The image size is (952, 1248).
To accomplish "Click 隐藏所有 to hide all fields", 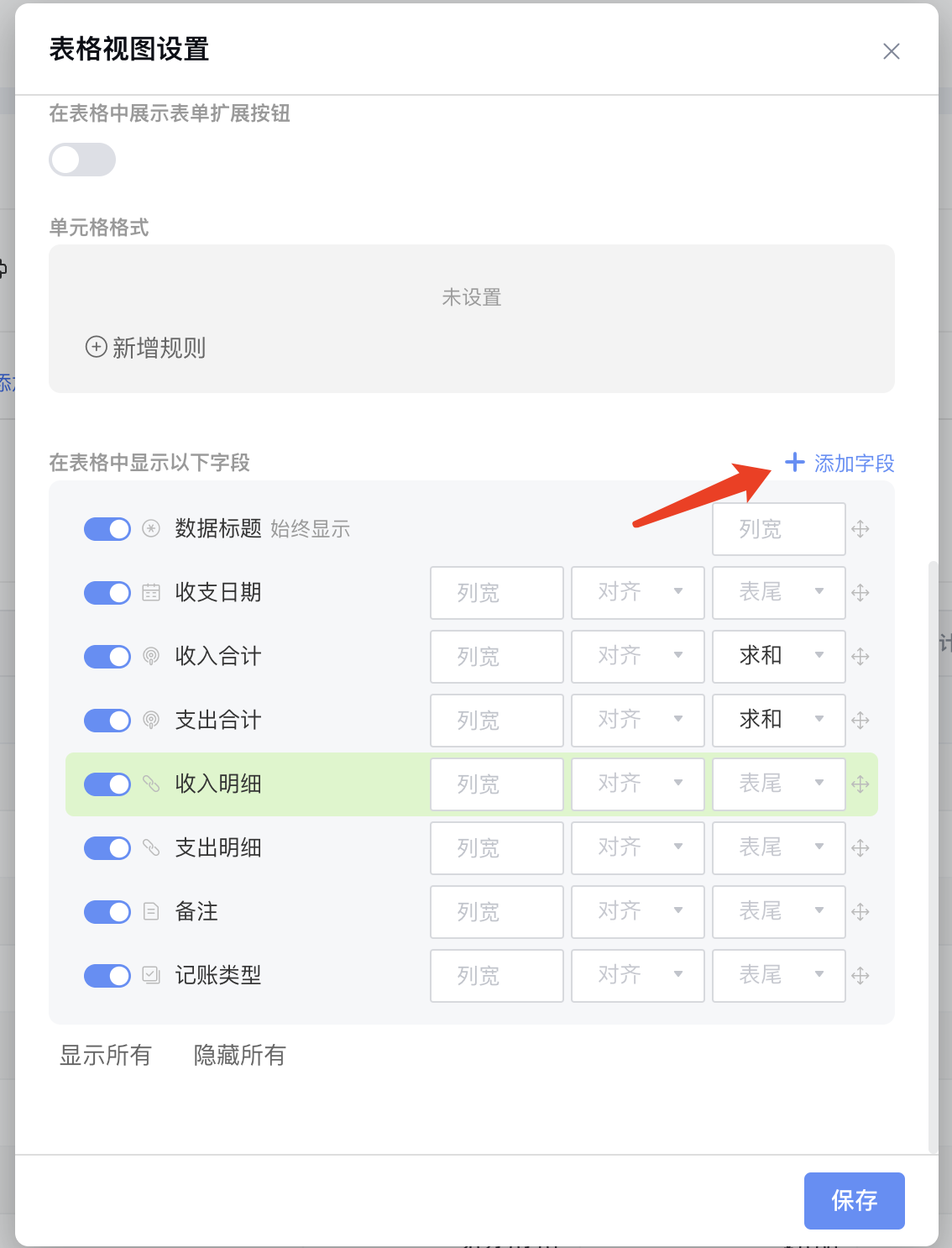I will click(240, 1056).
